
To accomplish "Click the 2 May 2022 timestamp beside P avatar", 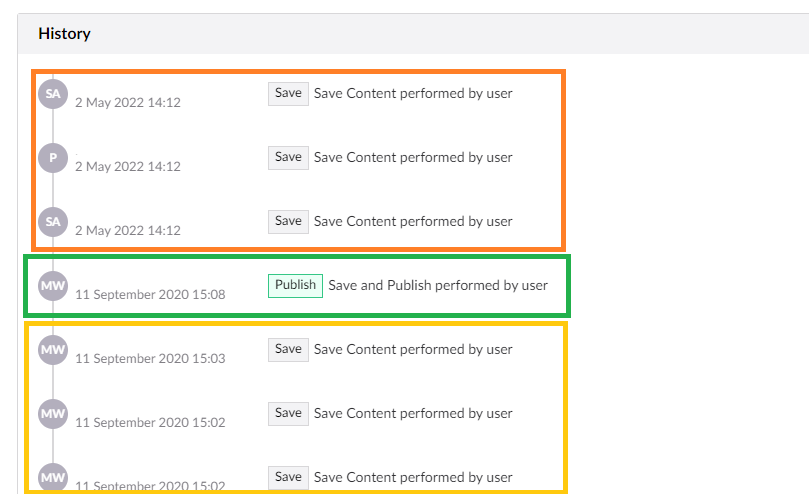I will pos(128,167).
